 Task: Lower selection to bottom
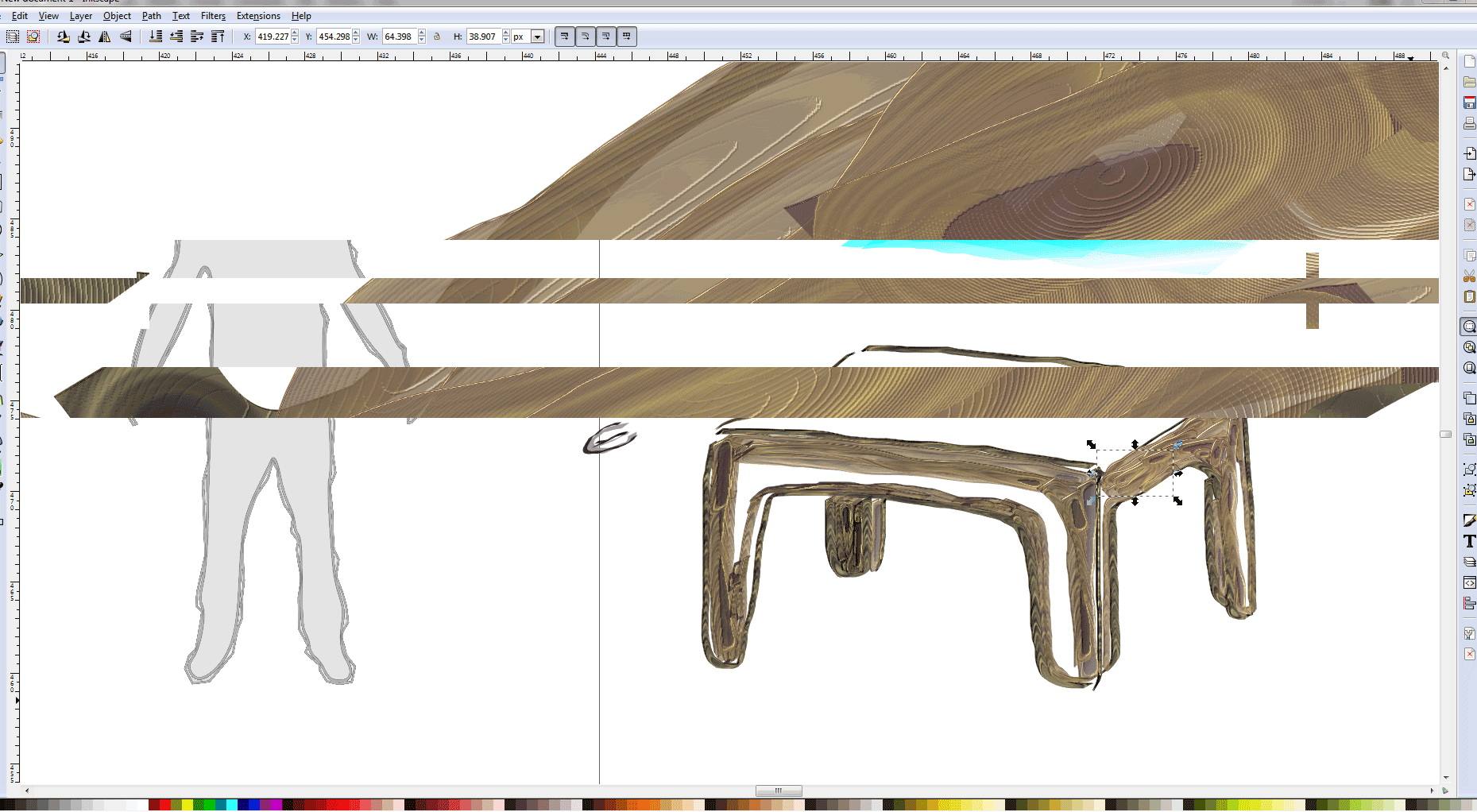(156, 37)
